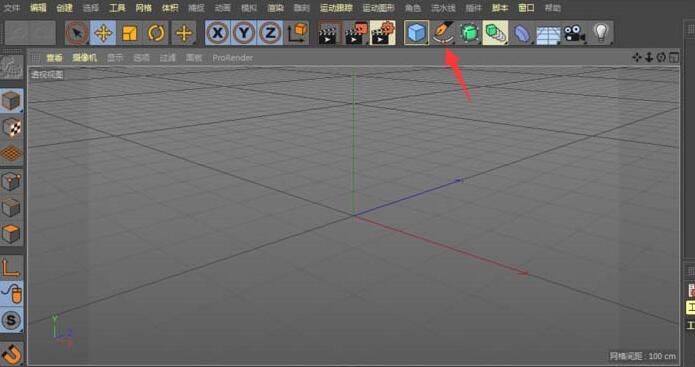Render the active view with clapperboard
The height and width of the screenshot is (367, 695).
(330, 33)
